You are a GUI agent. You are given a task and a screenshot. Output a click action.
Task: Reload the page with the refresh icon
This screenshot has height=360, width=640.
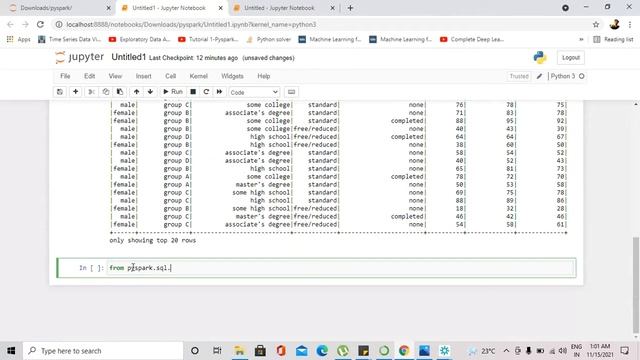(x=40, y=24)
